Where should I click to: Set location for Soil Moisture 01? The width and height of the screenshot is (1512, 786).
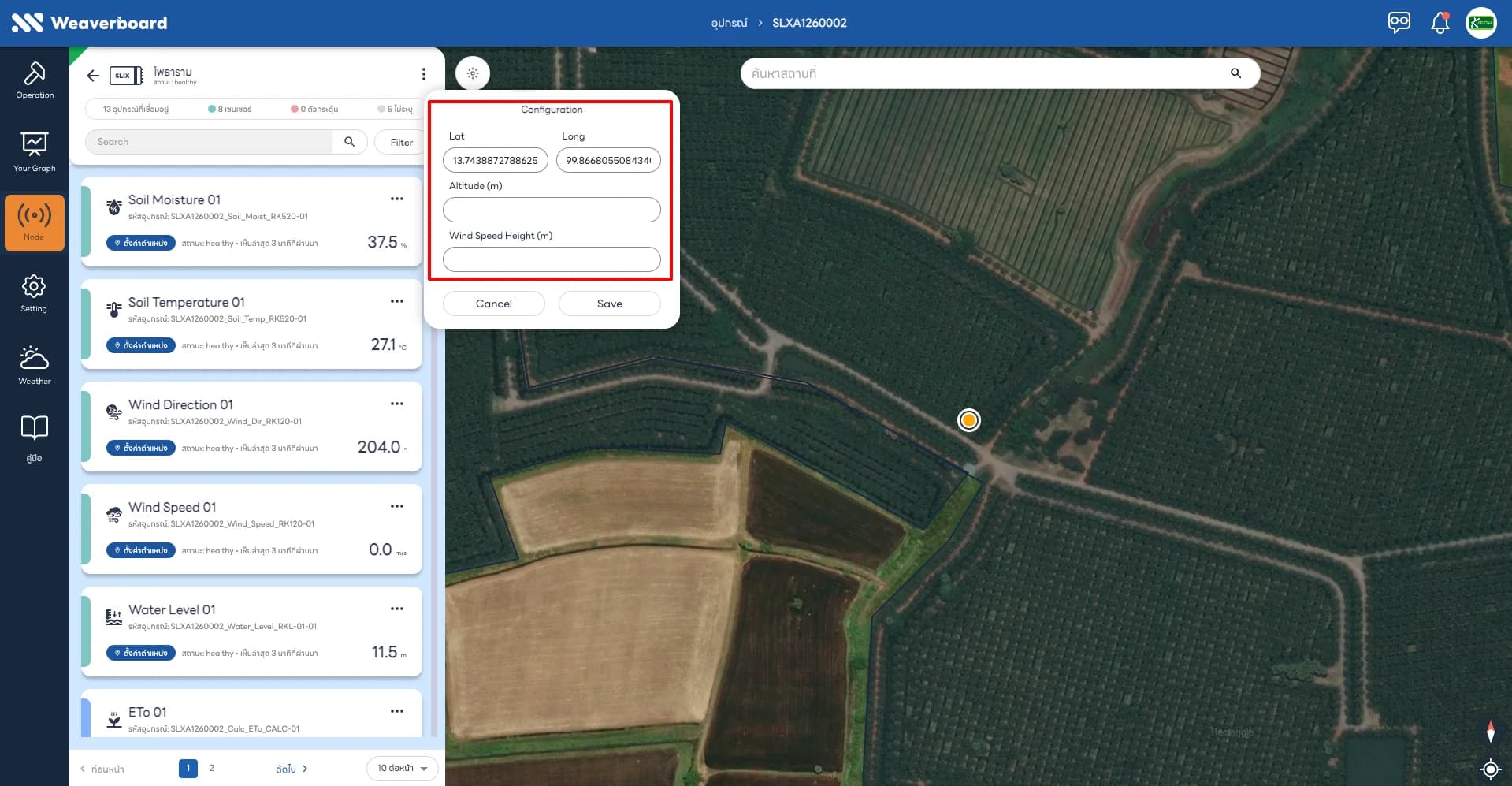click(141, 244)
